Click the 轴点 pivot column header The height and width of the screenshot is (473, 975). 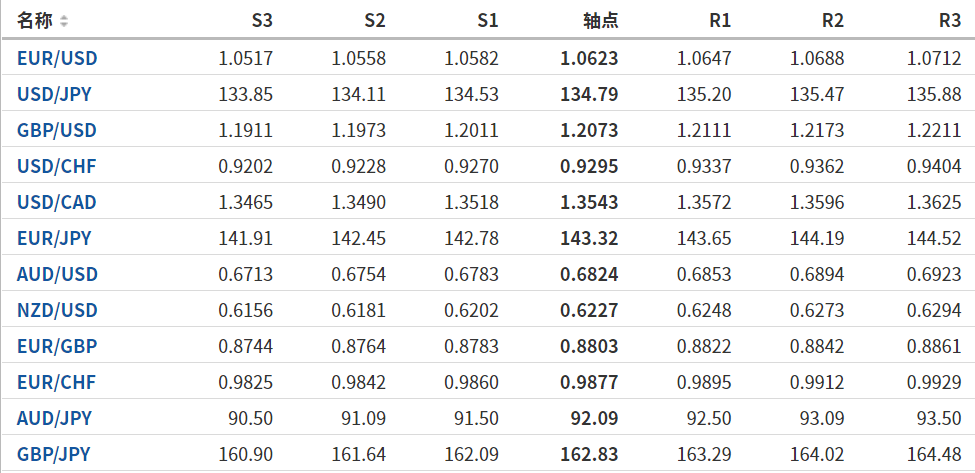point(600,21)
